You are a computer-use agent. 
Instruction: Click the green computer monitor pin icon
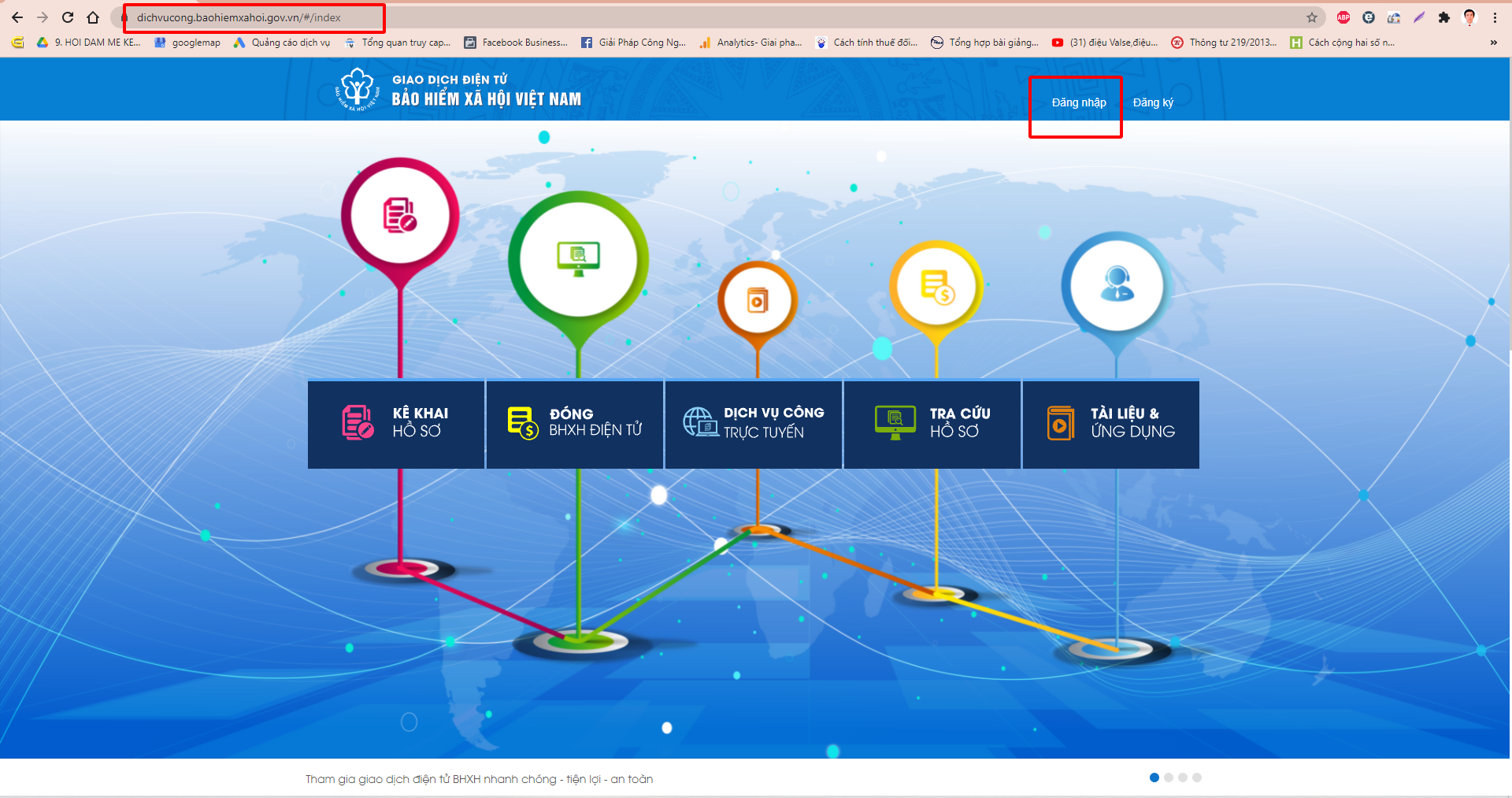tap(579, 258)
